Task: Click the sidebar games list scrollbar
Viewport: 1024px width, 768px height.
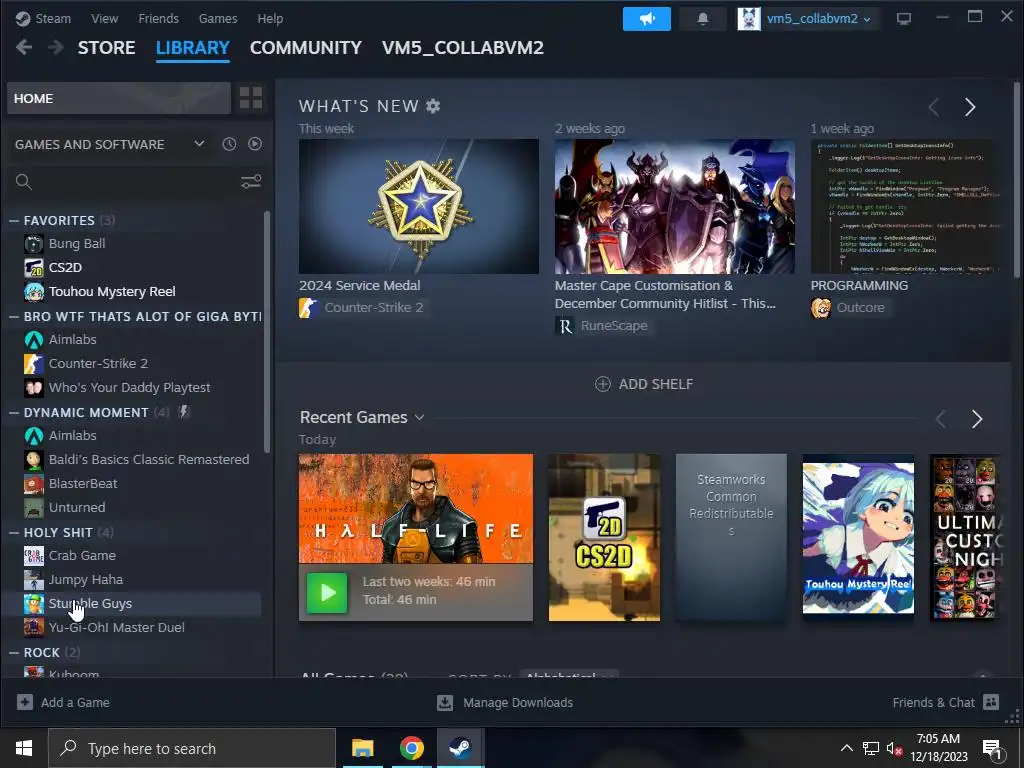Action: tap(266, 332)
